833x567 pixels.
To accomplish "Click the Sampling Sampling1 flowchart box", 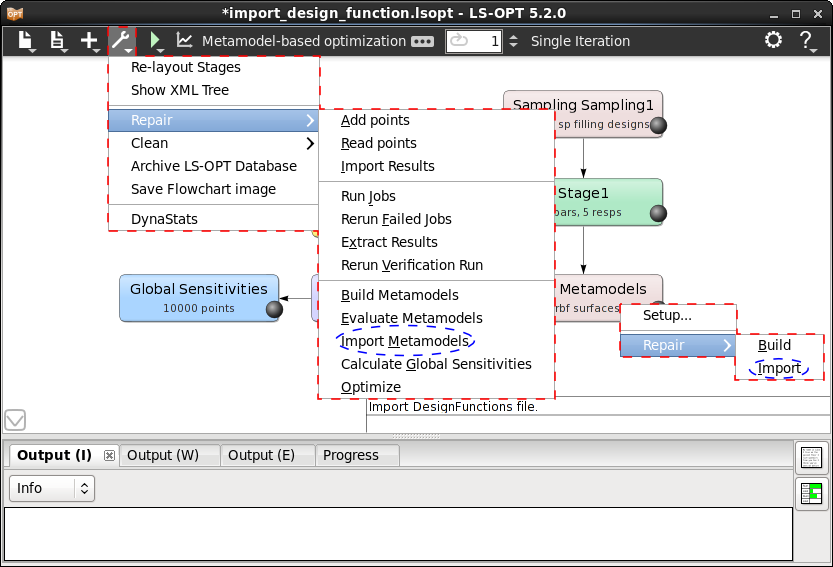I will click(x=583, y=114).
